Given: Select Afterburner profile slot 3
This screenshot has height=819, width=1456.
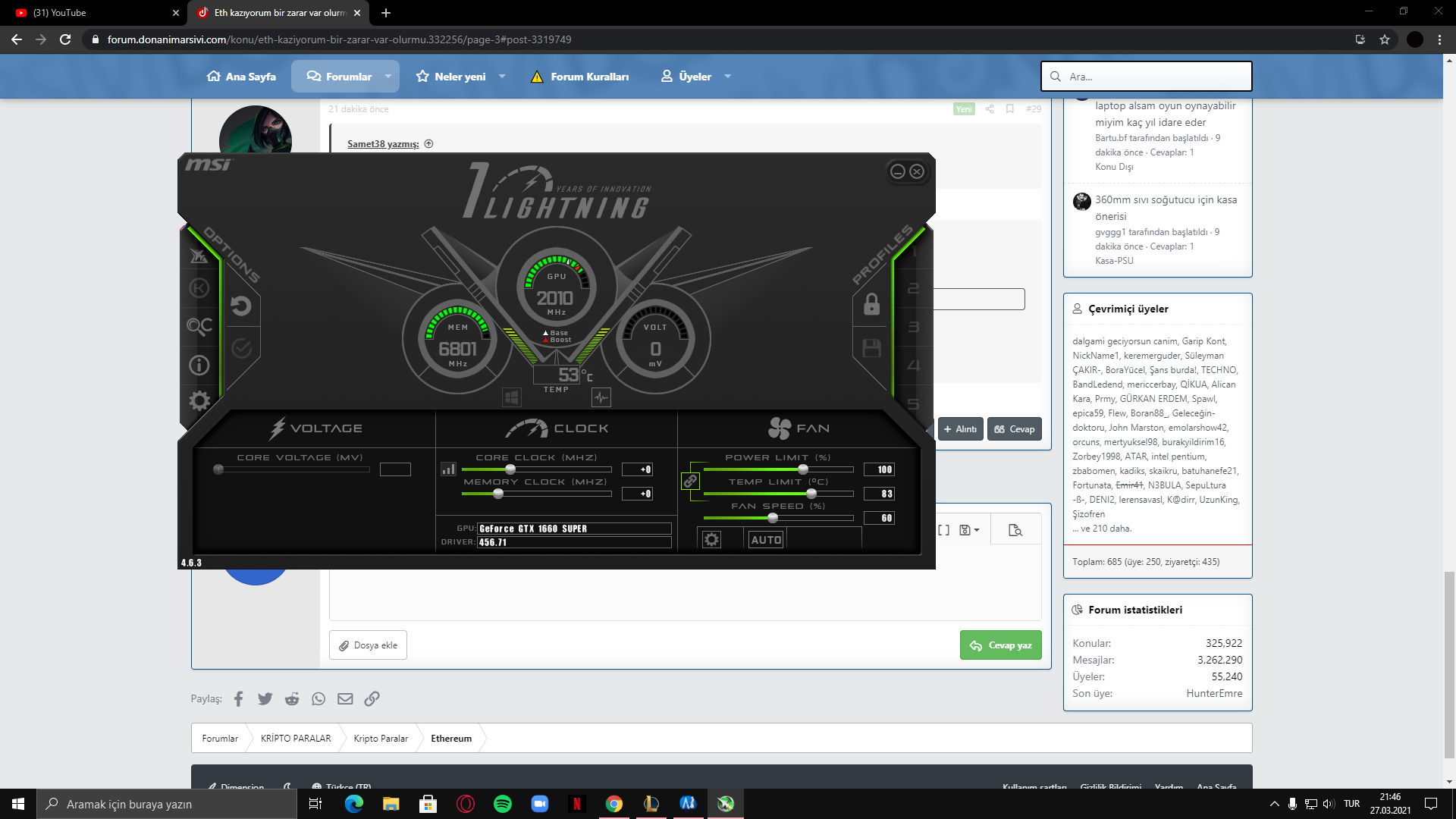Looking at the screenshot, I should click(913, 328).
